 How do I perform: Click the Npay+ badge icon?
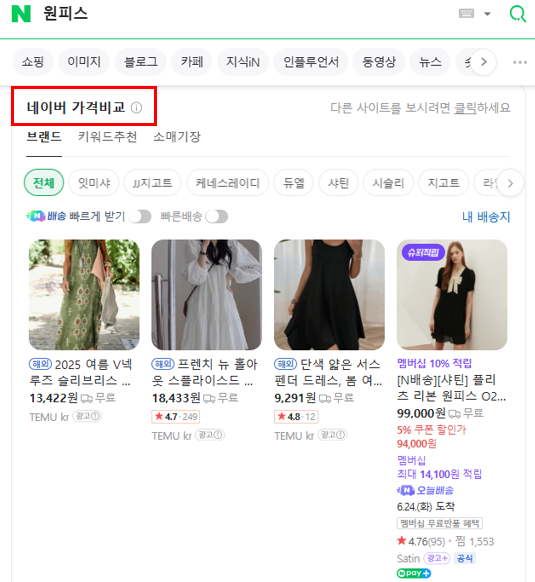pyautogui.click(x=414, y=573)
